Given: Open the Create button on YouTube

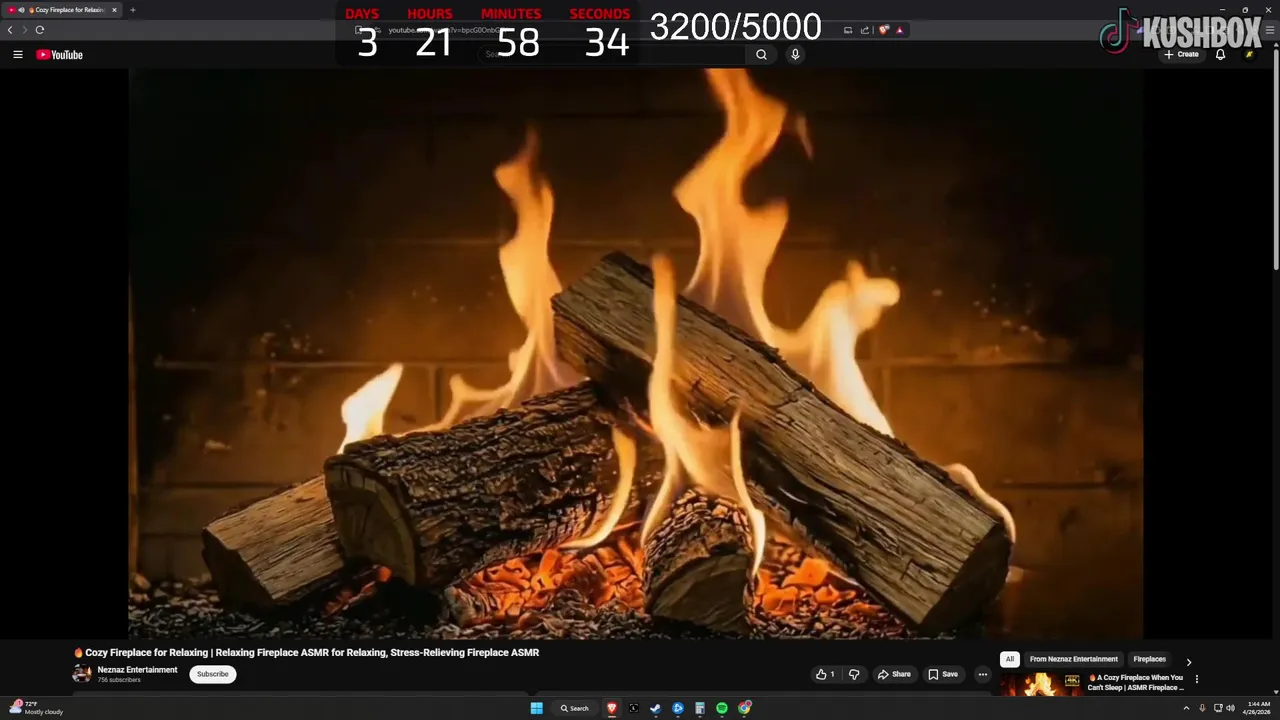Looking at the screenshot, I should pos(1181,54).
